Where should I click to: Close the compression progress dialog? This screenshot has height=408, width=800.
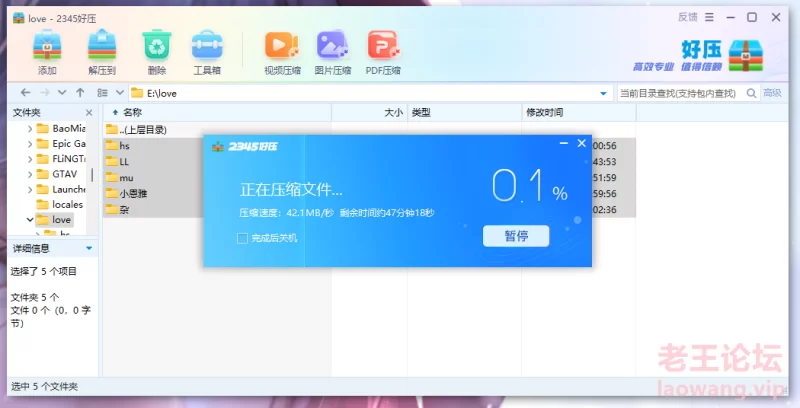click(x=582, y=143)
